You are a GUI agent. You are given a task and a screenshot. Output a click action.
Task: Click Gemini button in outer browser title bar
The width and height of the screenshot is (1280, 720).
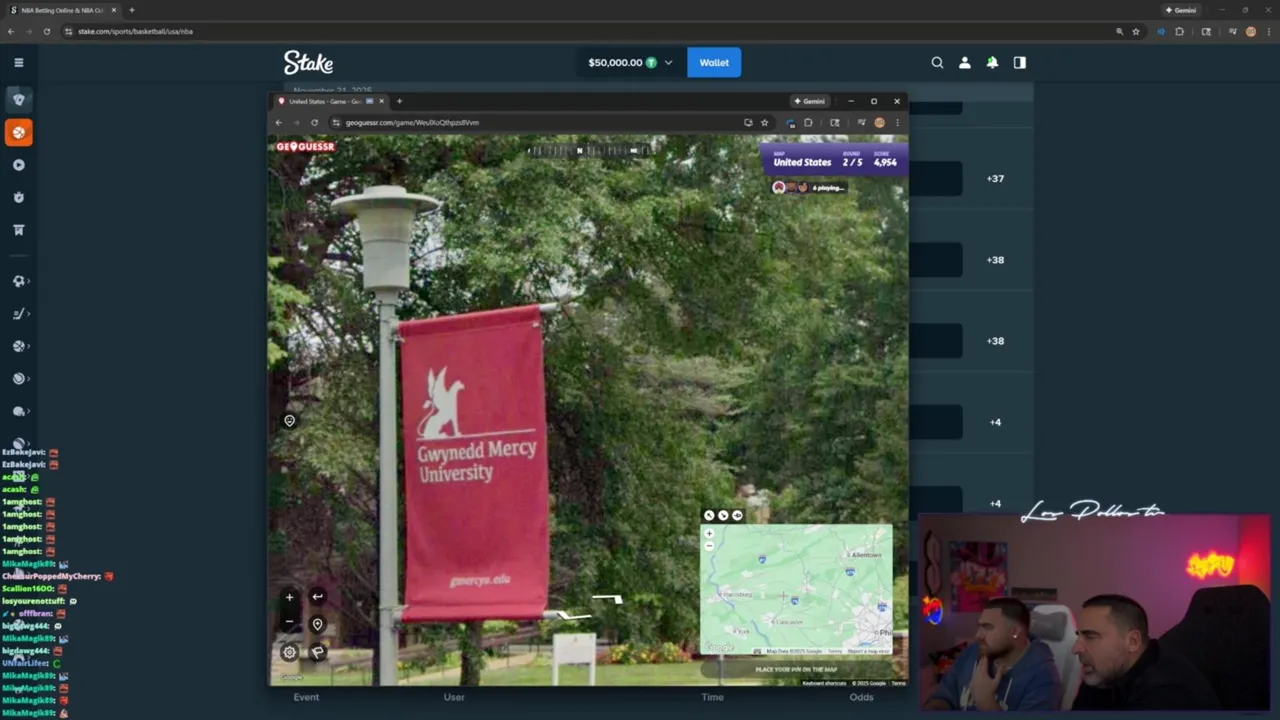click(x=1181, y=10)
